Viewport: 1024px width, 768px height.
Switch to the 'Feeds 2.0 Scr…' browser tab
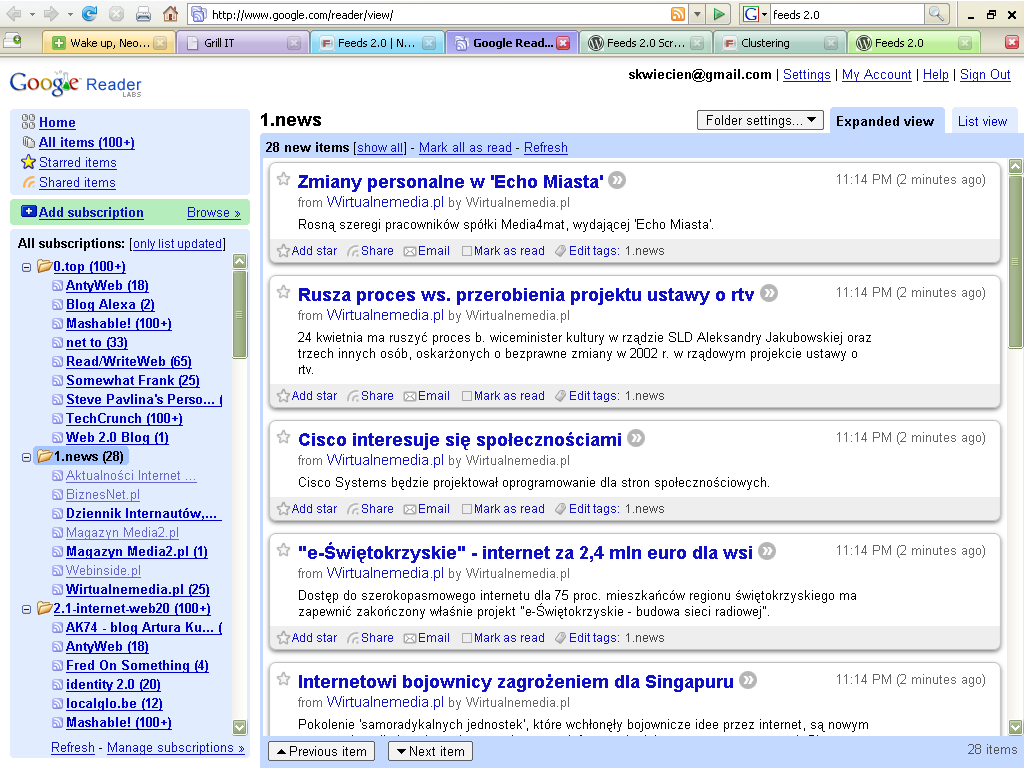tap(645, 43)
